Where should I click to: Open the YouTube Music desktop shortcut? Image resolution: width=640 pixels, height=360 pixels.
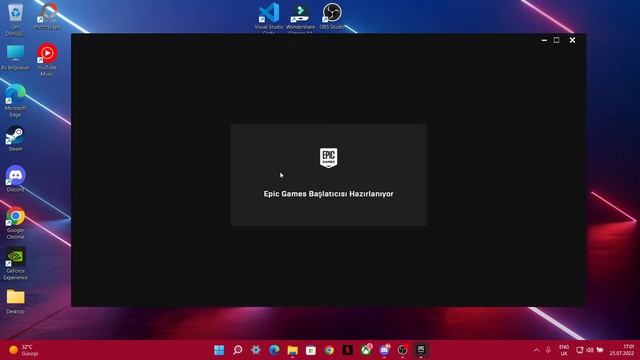pyautogui.click(x=47, y=60)
